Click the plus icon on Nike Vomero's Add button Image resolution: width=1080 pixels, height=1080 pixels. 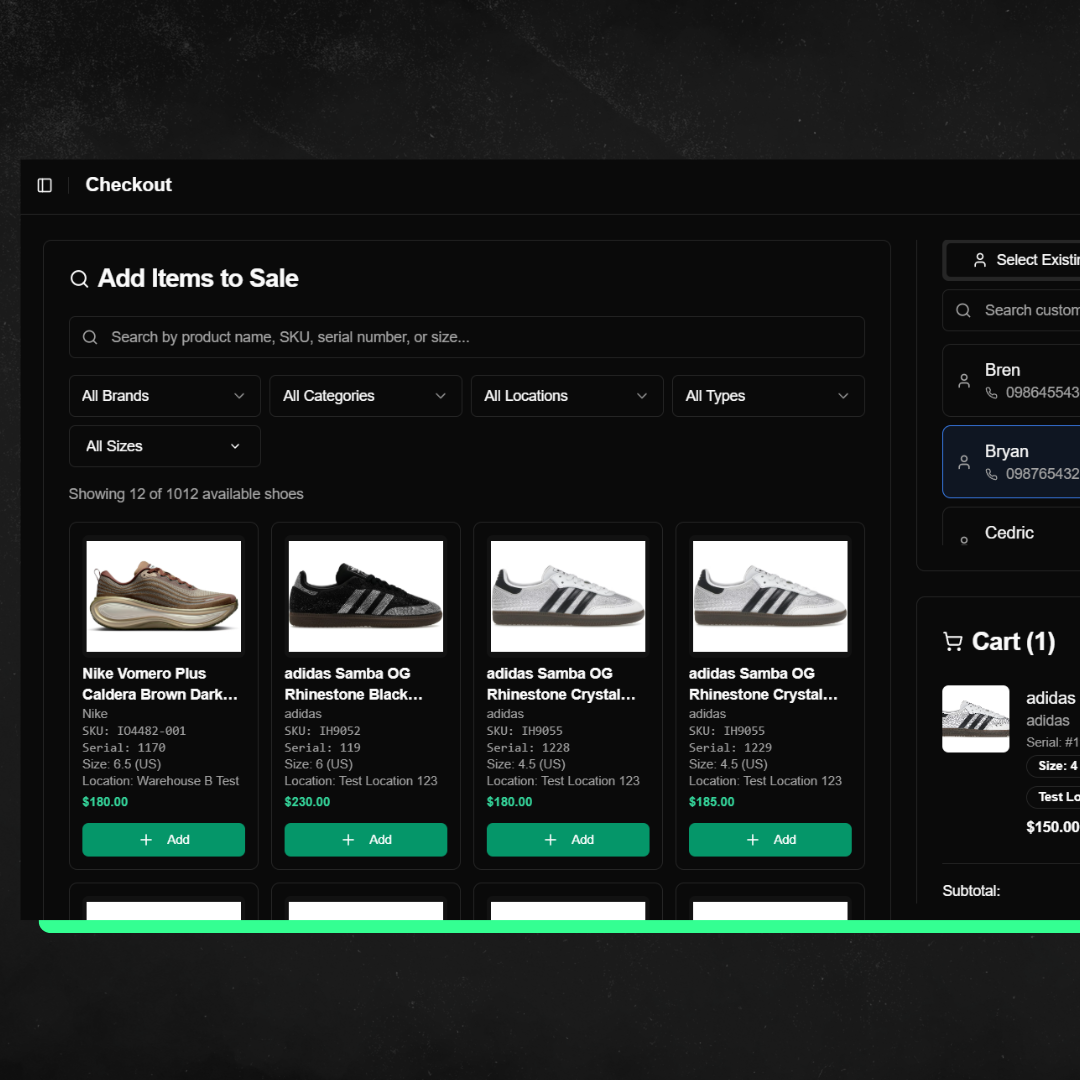coord(146,840)
